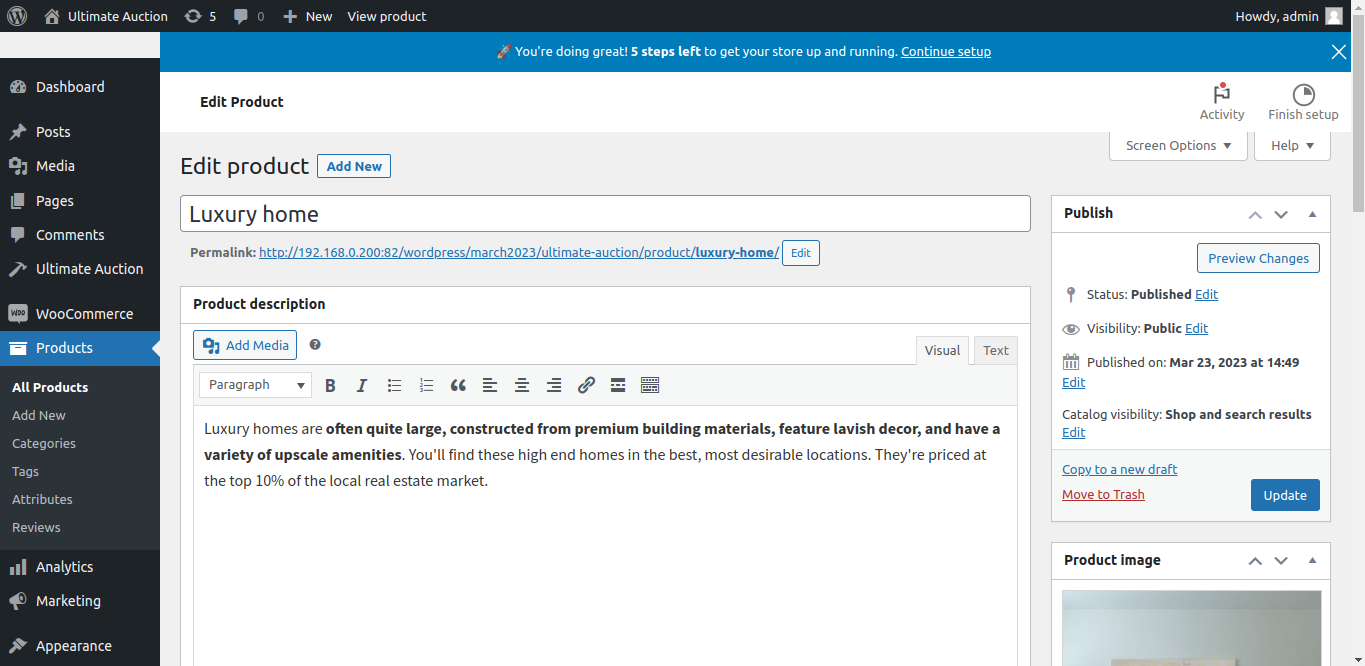Image resolution: width=1365 pixels, height=666 pixels.
Task: Open Categories under Products
Action: coord(44,443)
